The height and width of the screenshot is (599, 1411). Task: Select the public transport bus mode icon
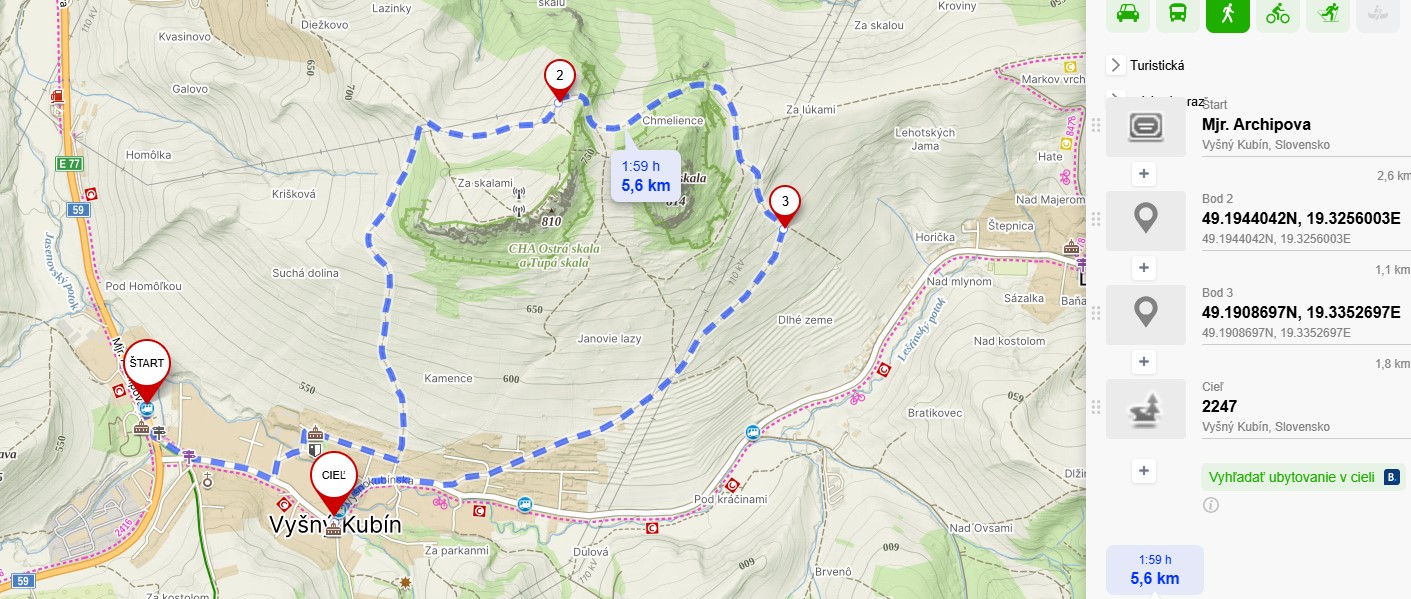(1178, 13)
